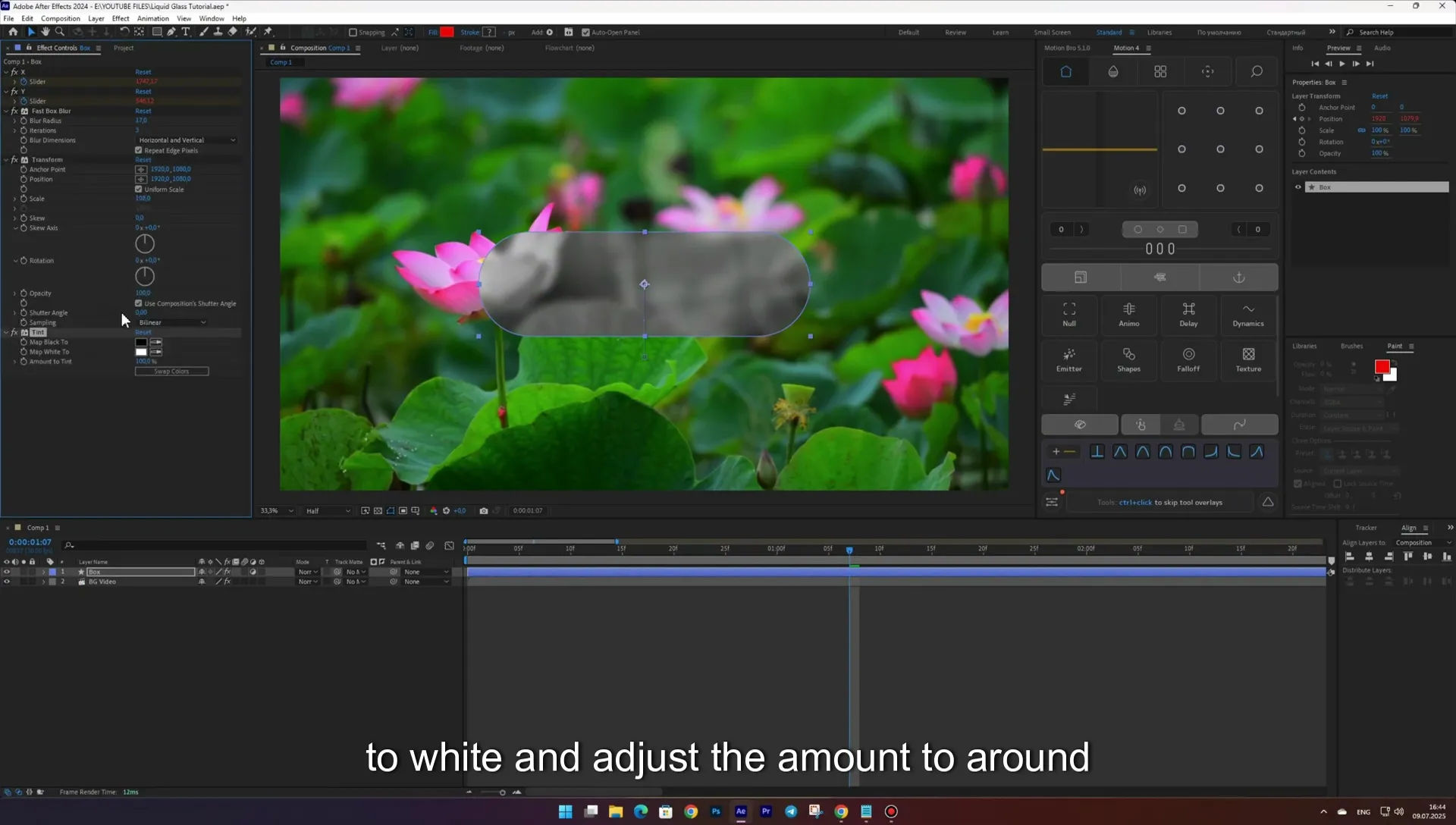Screen dimensions: 1456x825
Task: Open the Align Layers to Composition dropdown
Action: [1423, 543]
